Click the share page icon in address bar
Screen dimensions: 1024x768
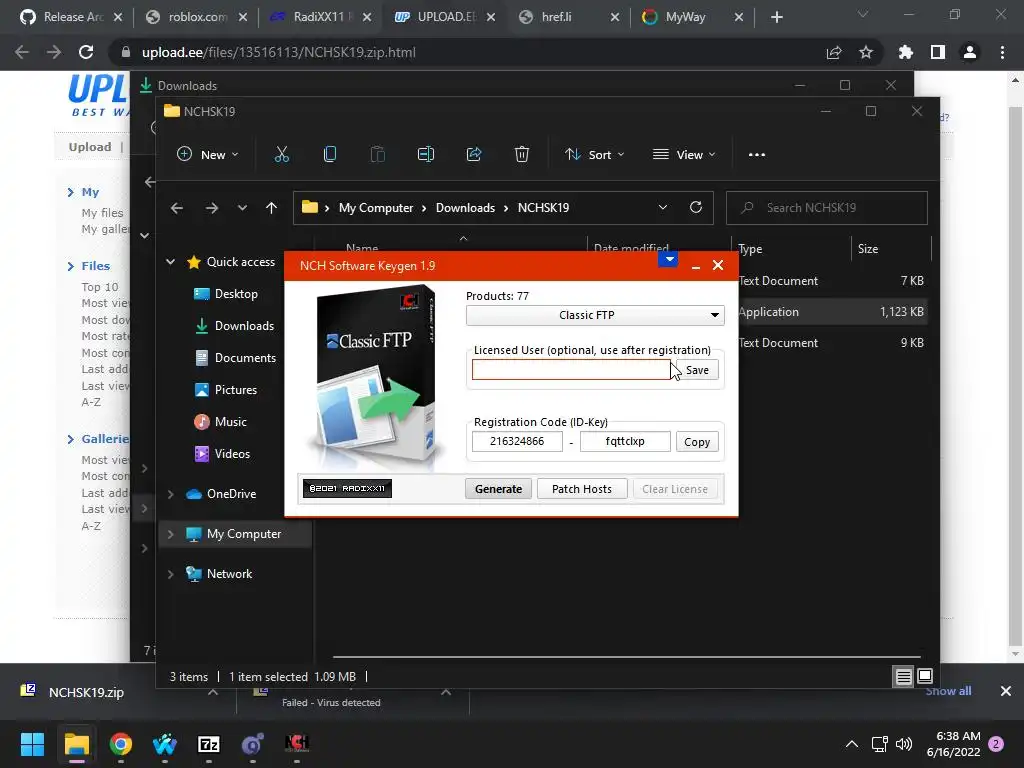click(834, 52)
